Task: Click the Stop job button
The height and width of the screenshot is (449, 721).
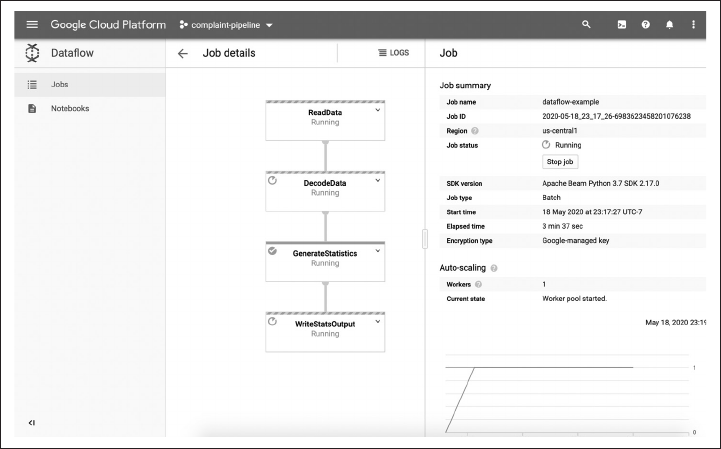Action: (560, 161)
